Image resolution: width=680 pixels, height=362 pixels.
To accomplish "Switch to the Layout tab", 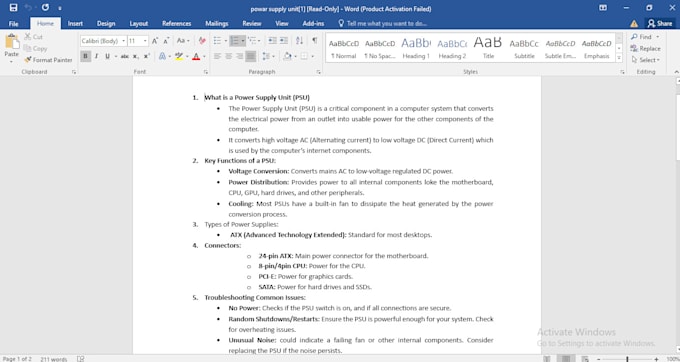I will tap(138, 23).
